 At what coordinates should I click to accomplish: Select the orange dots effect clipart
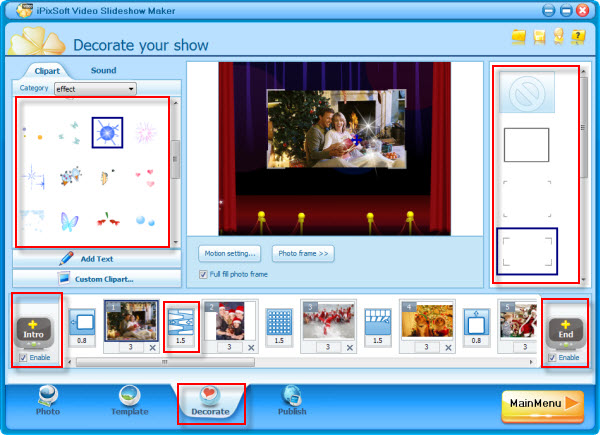tap(32, 133)
